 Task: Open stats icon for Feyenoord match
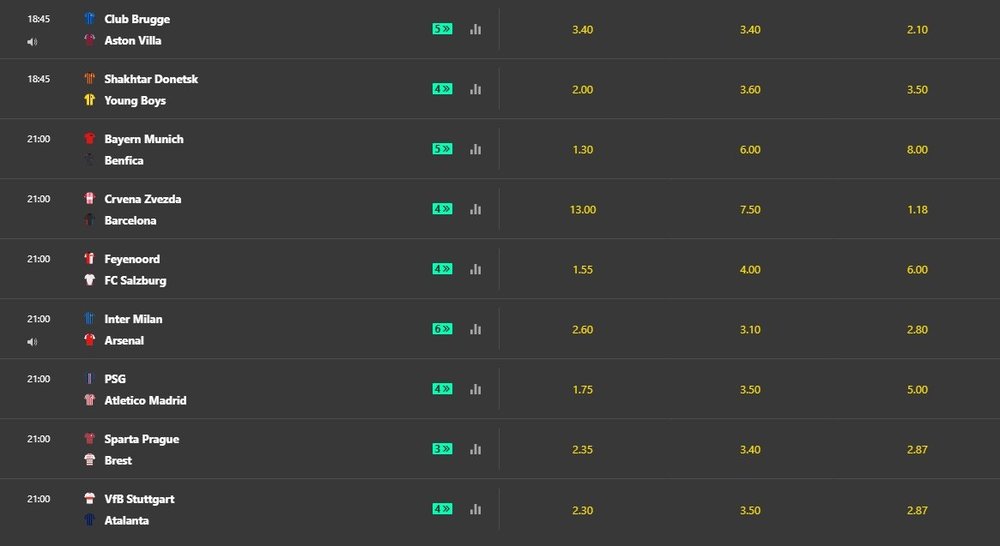pos(475,269)
